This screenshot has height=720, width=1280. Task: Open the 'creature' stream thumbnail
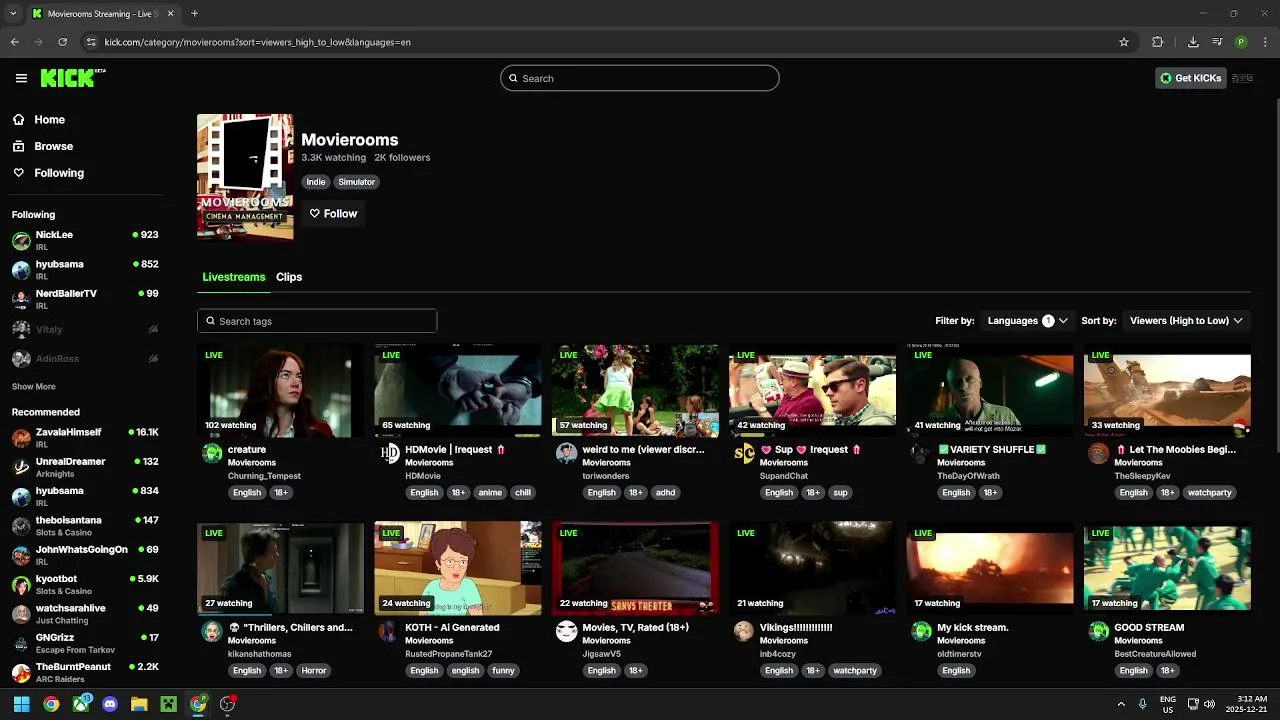point(280,391)
